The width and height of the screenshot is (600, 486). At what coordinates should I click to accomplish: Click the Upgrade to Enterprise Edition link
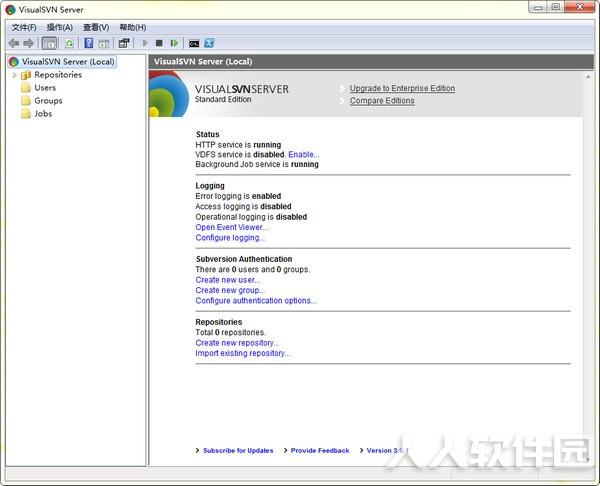point(402,88)
